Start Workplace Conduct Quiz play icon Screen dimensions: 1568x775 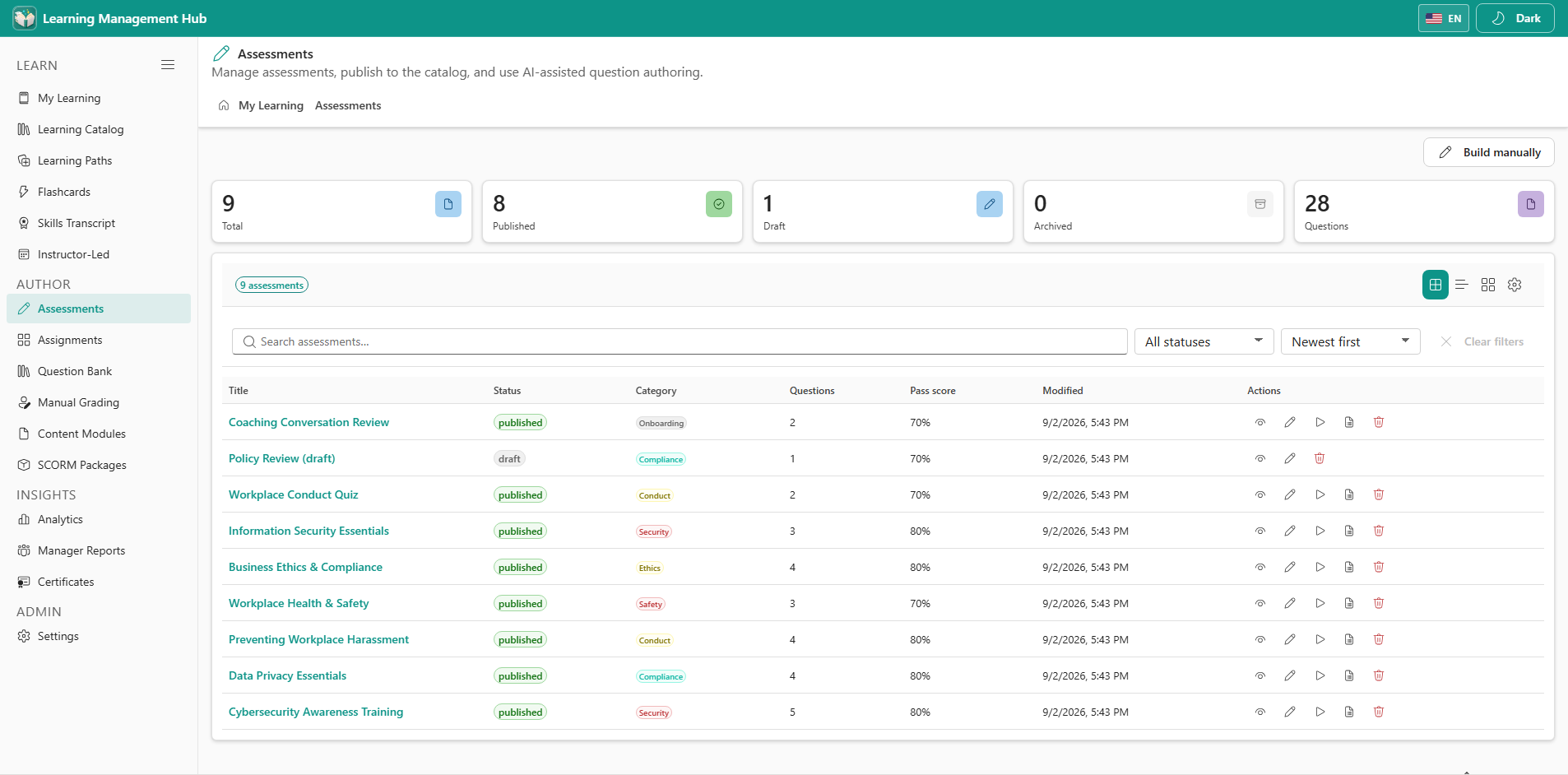click(x=1320, y=494)
